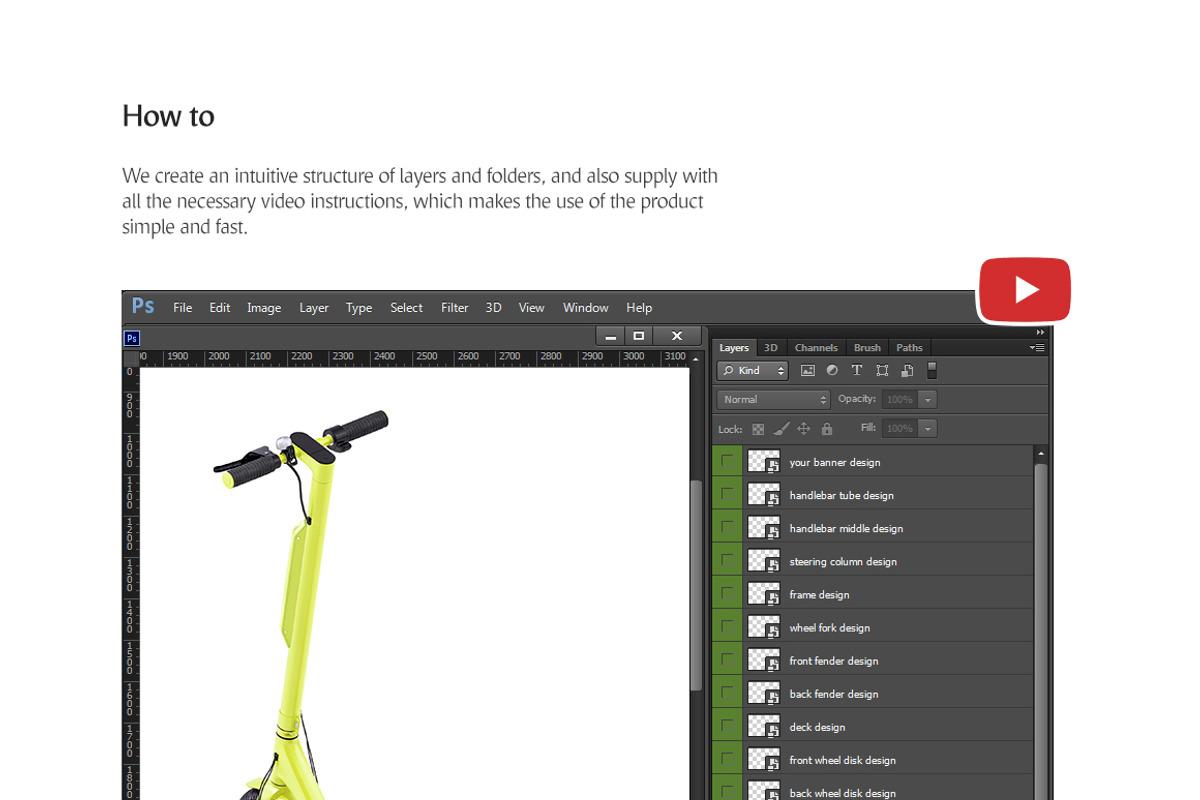1200x800 pixels.
Task: Toggle layer filtering on/off switch
Action: coord(932,370)
